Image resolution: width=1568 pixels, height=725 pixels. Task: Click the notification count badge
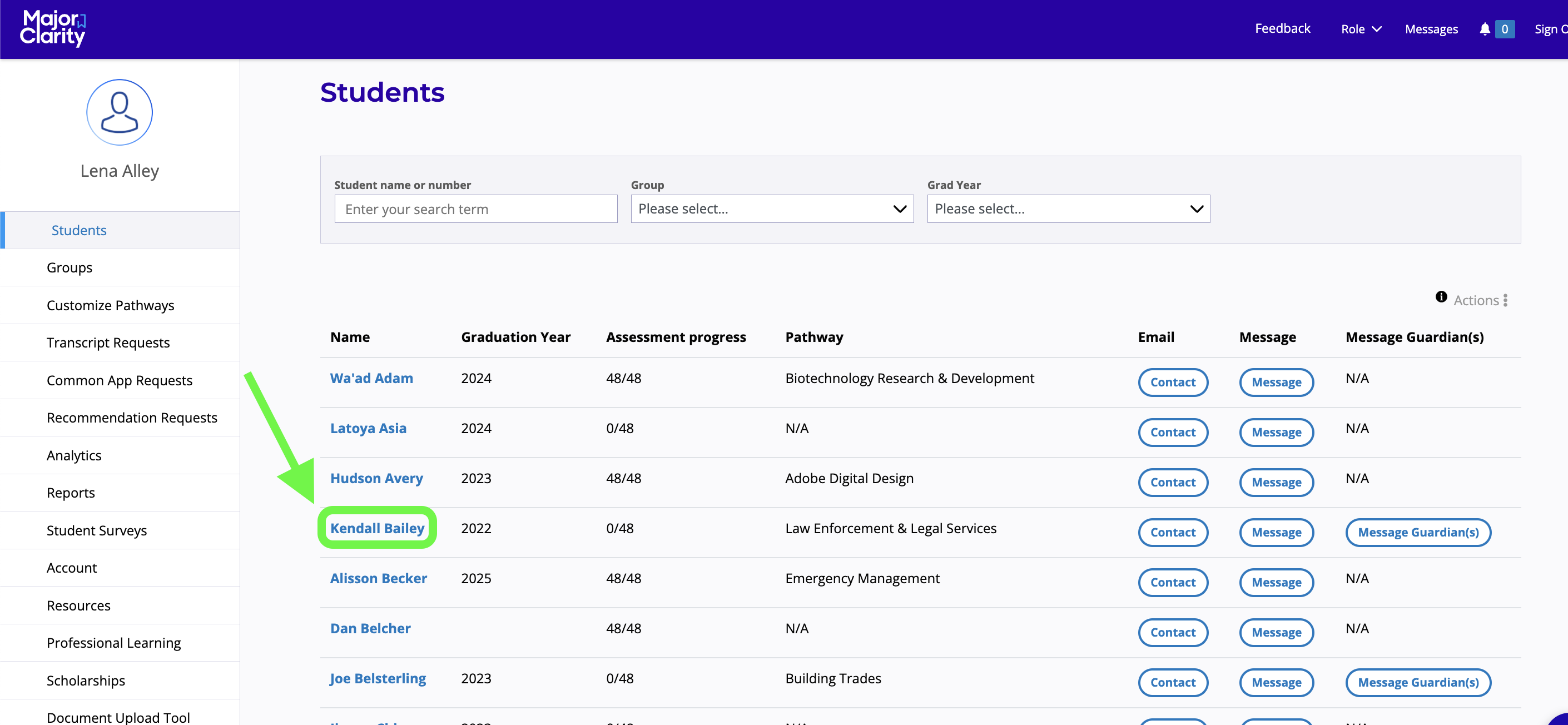click(x=1505, y=28)
